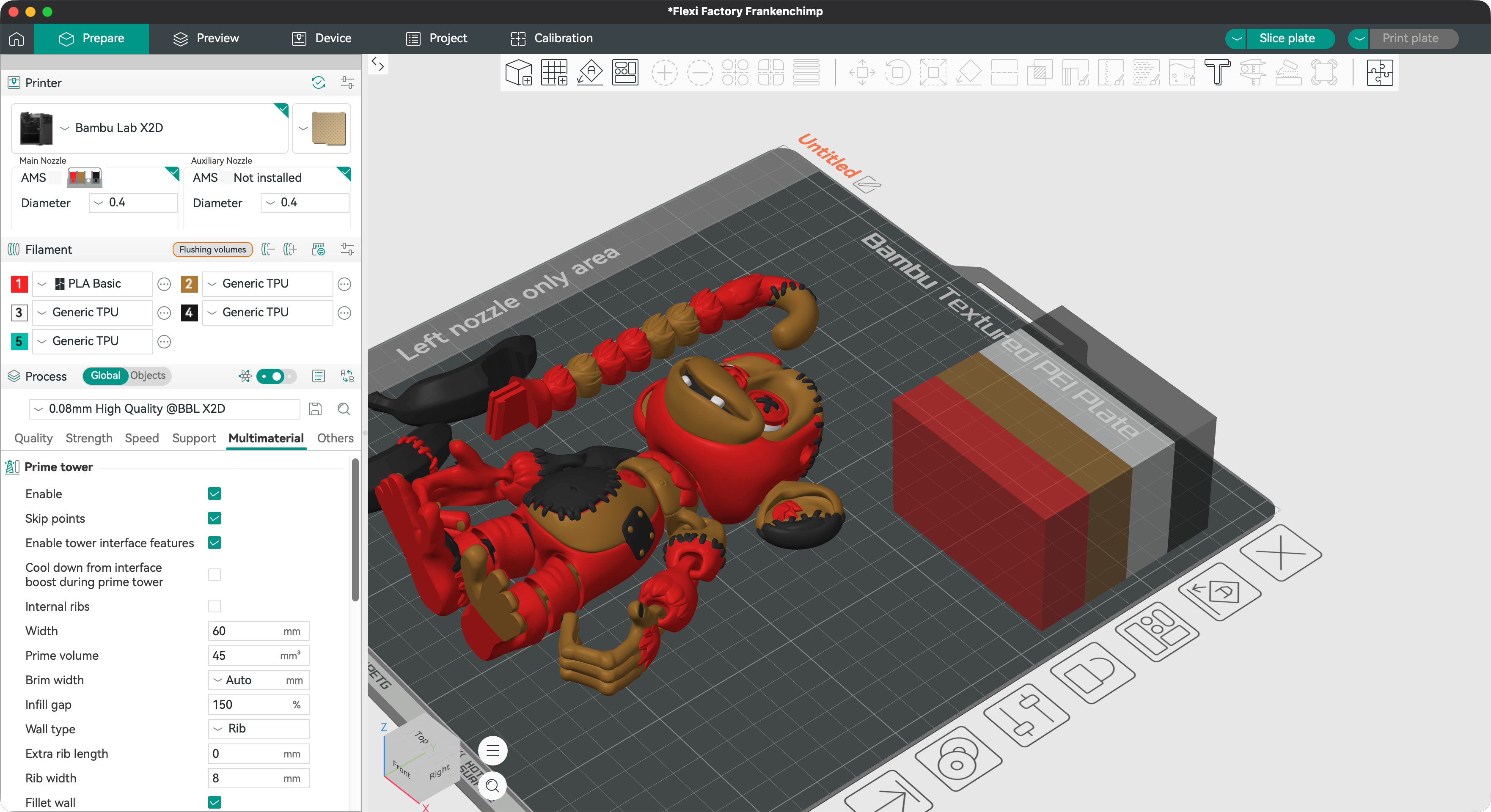The image size is (1491, 812).
Task: Select the Text shape tool
Action: coord(1217,73)
